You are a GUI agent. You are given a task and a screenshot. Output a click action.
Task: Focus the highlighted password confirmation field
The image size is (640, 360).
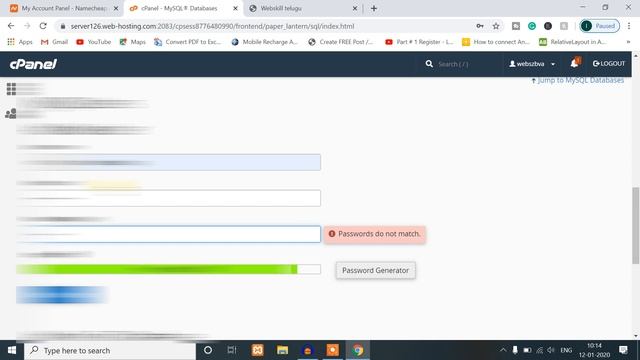tap(168, 234)
